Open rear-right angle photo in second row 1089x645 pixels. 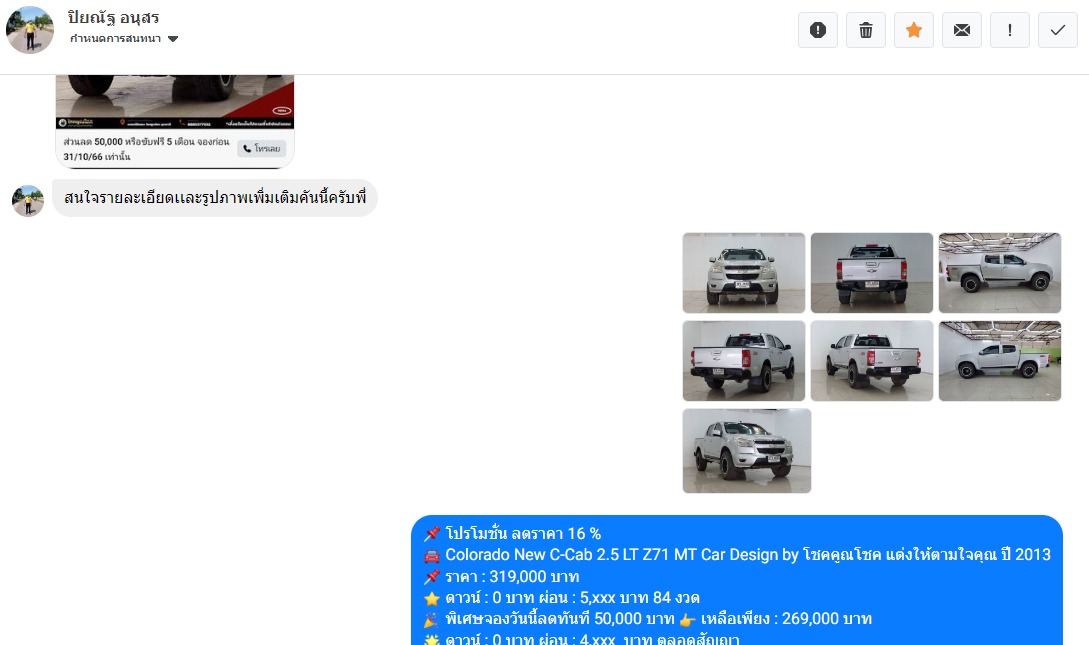tap(872, 361)
